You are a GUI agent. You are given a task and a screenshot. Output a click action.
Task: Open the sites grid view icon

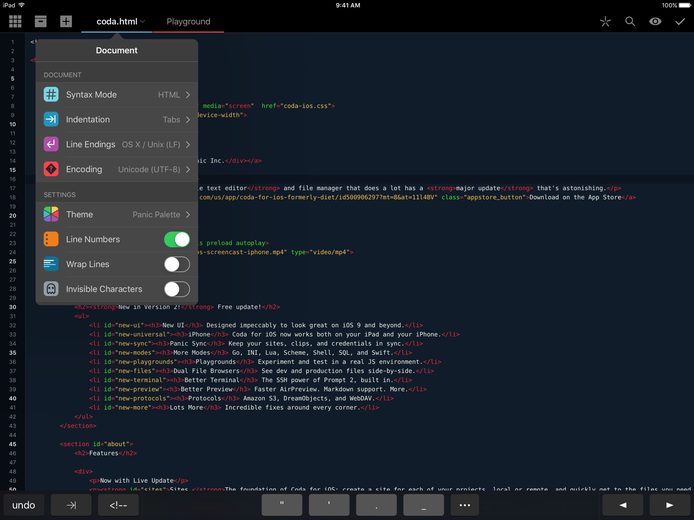coord(15,21)
